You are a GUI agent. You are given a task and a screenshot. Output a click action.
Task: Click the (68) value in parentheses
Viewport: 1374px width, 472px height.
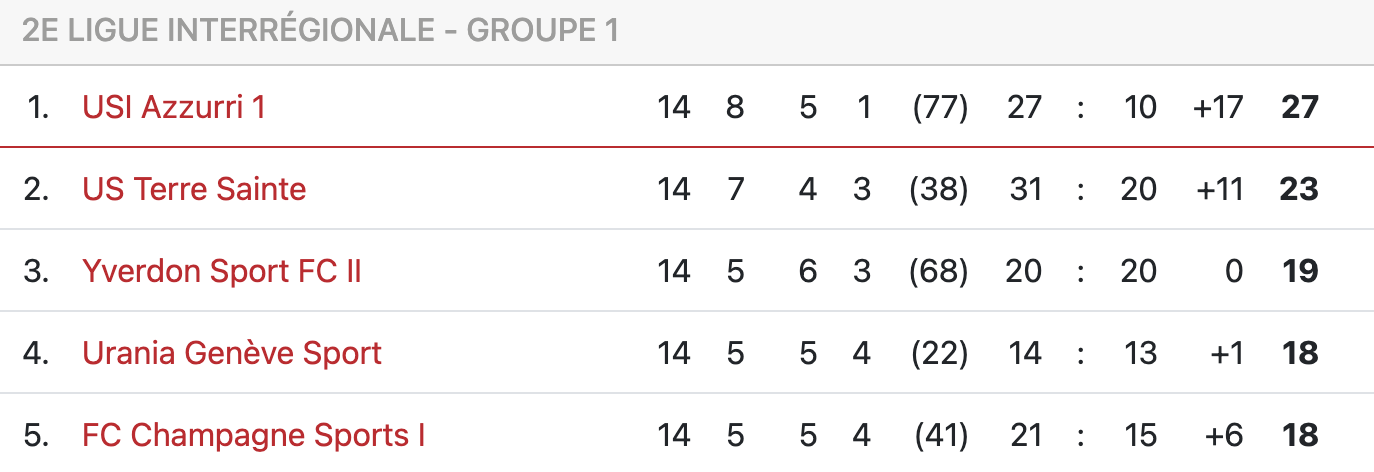pos(940,271)
